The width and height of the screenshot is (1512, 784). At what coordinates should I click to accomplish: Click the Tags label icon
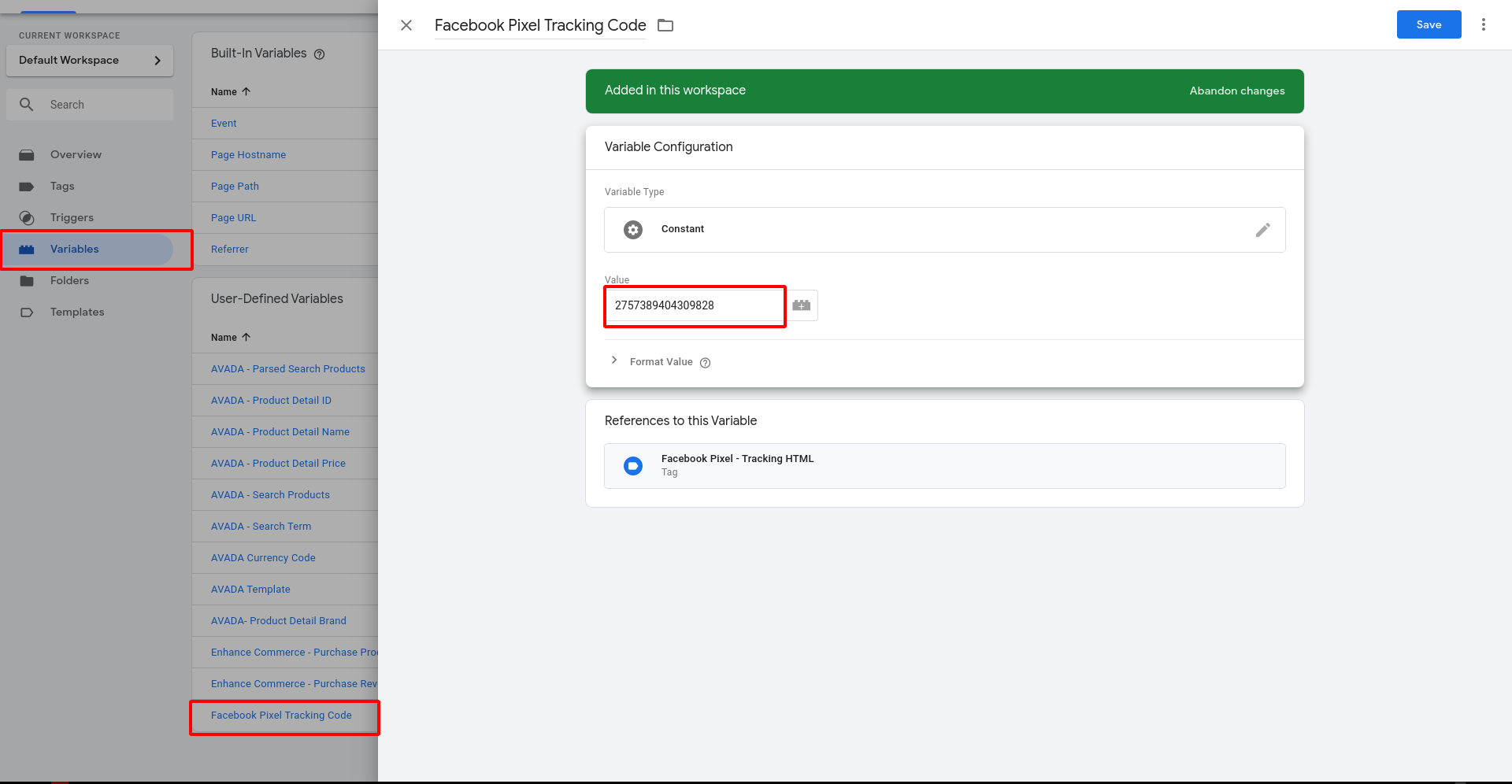pos(27,187)
